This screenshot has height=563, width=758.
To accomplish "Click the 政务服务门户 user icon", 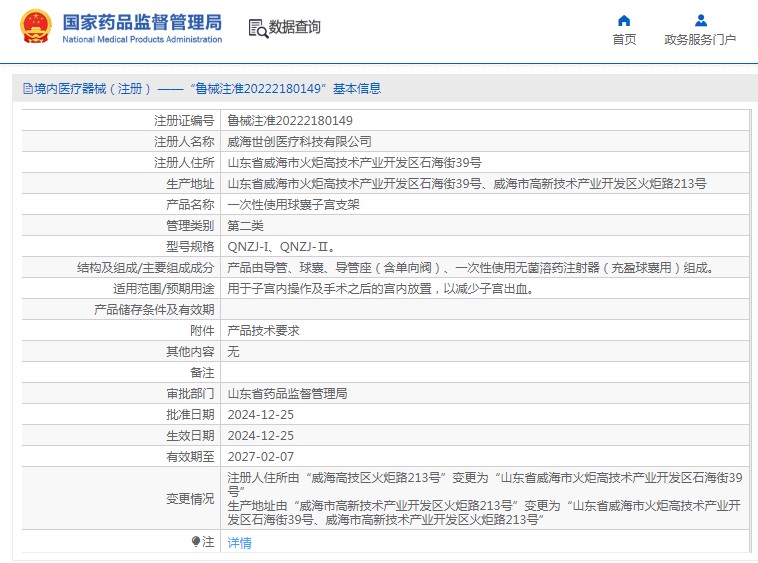I will (x=700, y=20).
